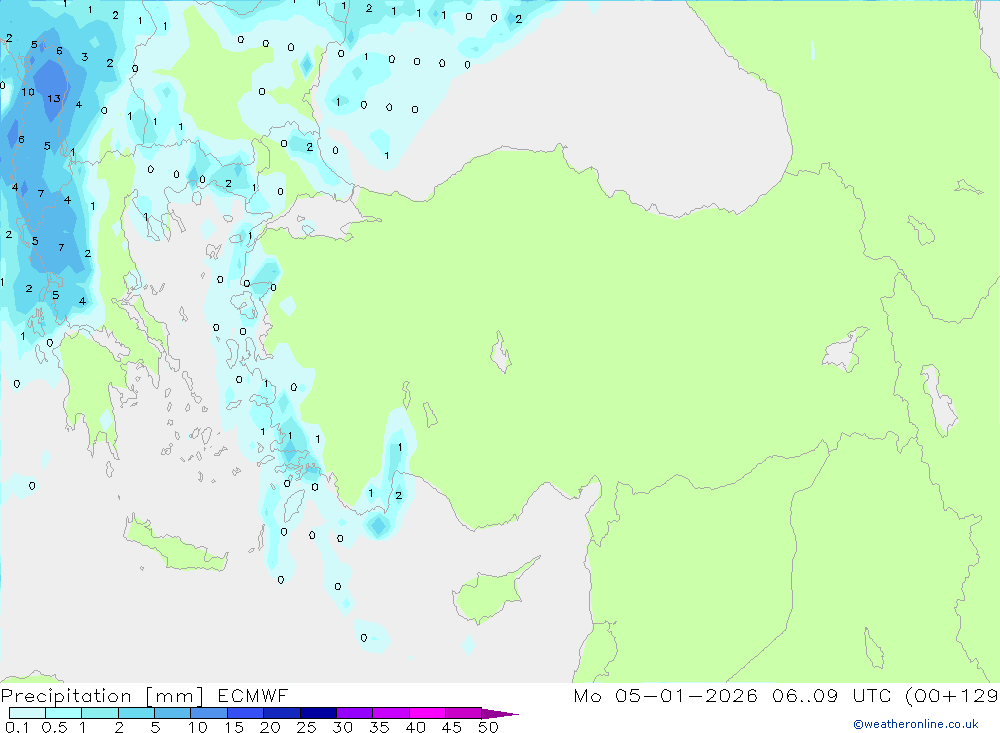1000x733 pixels.
Task: Open the weatheronline.co.uk credit link
Action: click(916, 724)
